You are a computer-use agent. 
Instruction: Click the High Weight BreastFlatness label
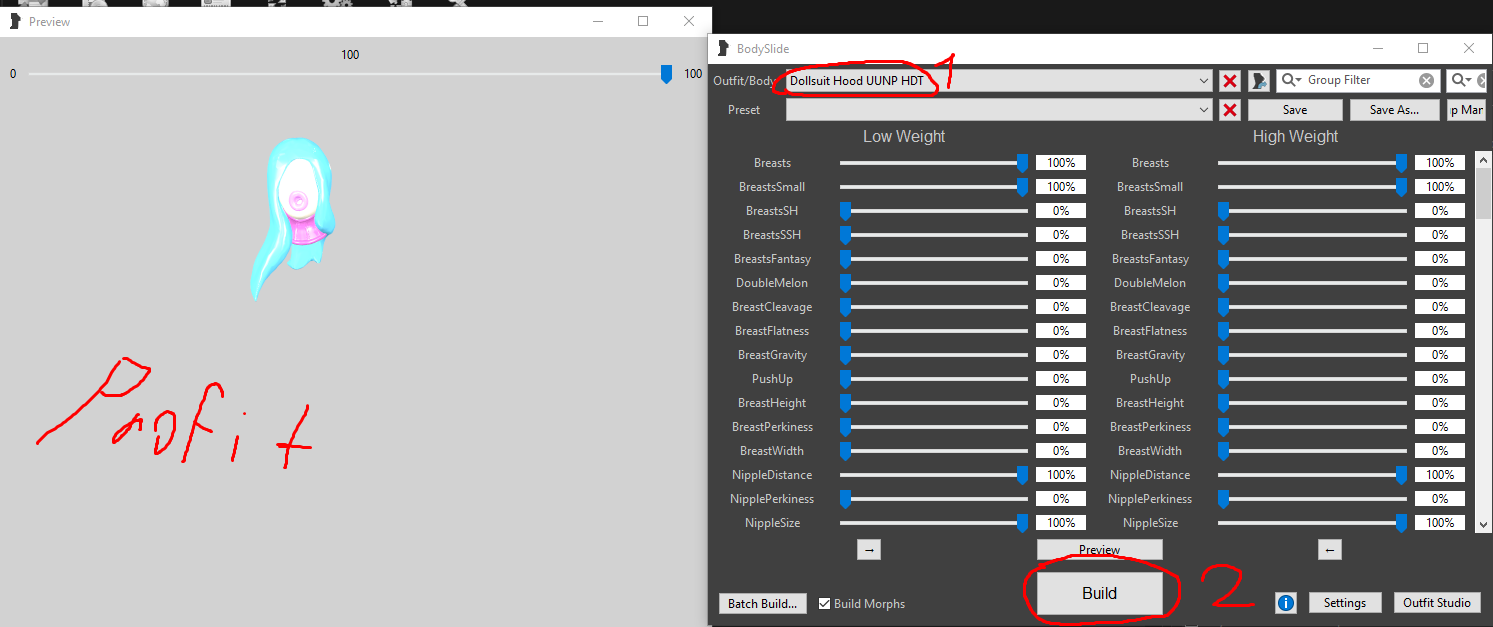tap(1151, 331)
